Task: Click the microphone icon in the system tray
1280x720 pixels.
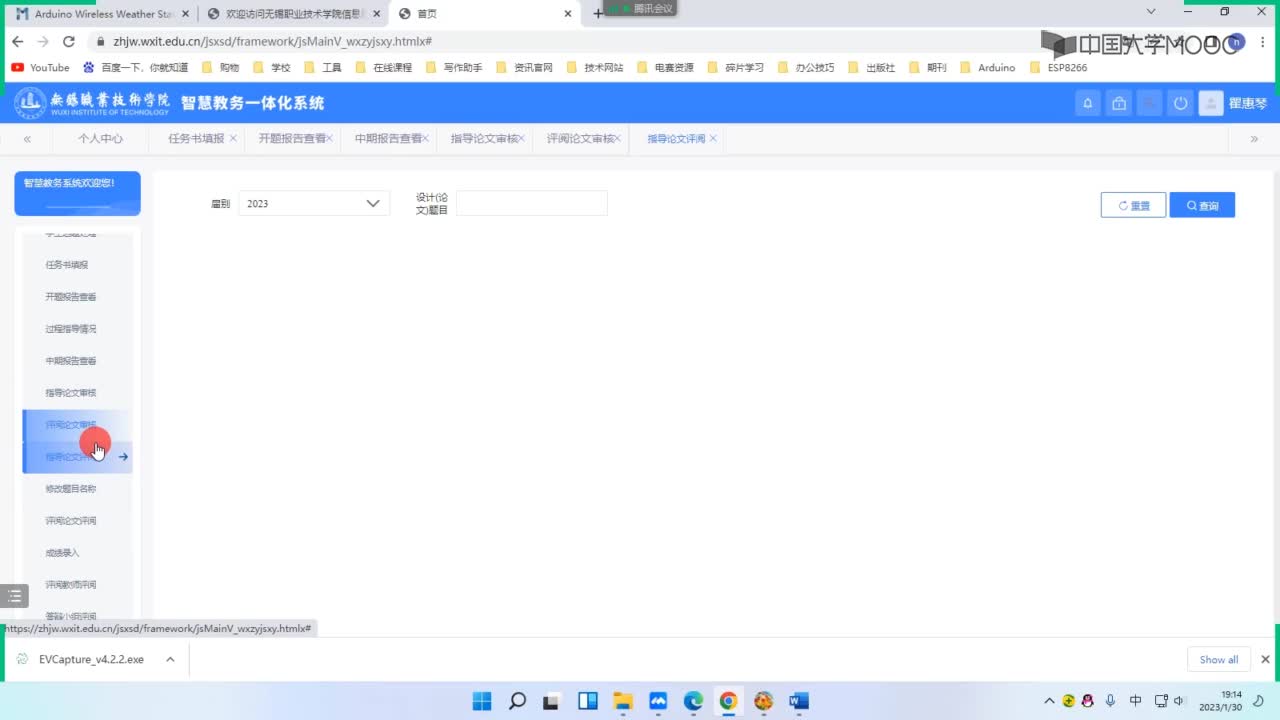Action: coord(1110,701)
